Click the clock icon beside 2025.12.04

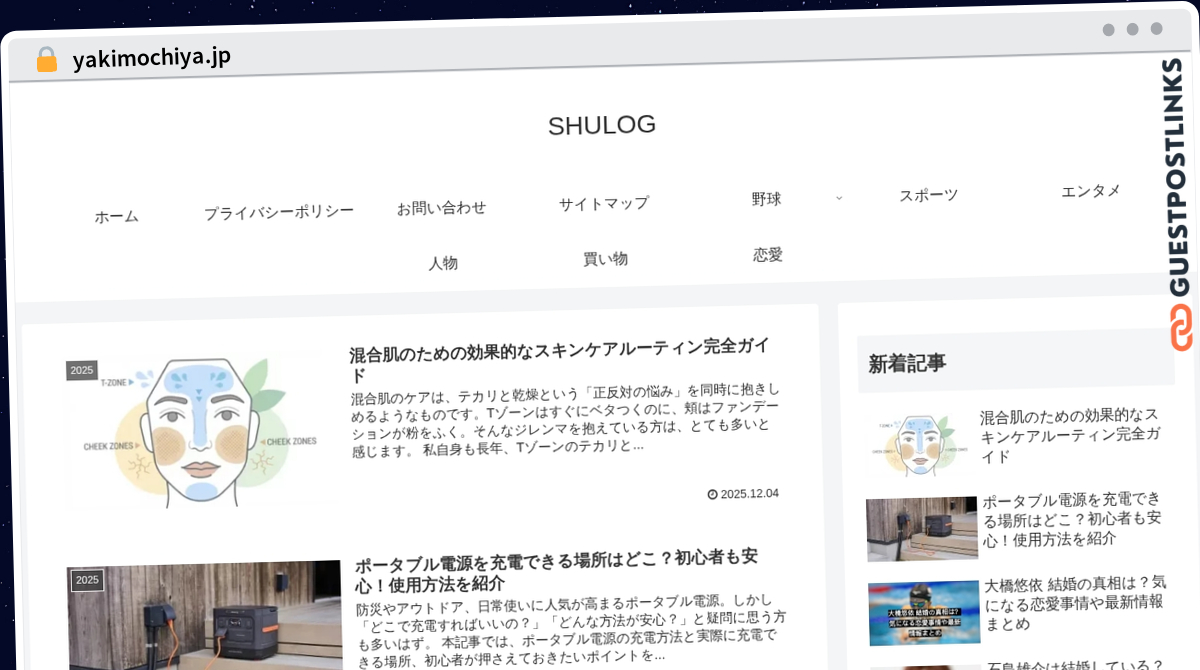coord(712,494)
